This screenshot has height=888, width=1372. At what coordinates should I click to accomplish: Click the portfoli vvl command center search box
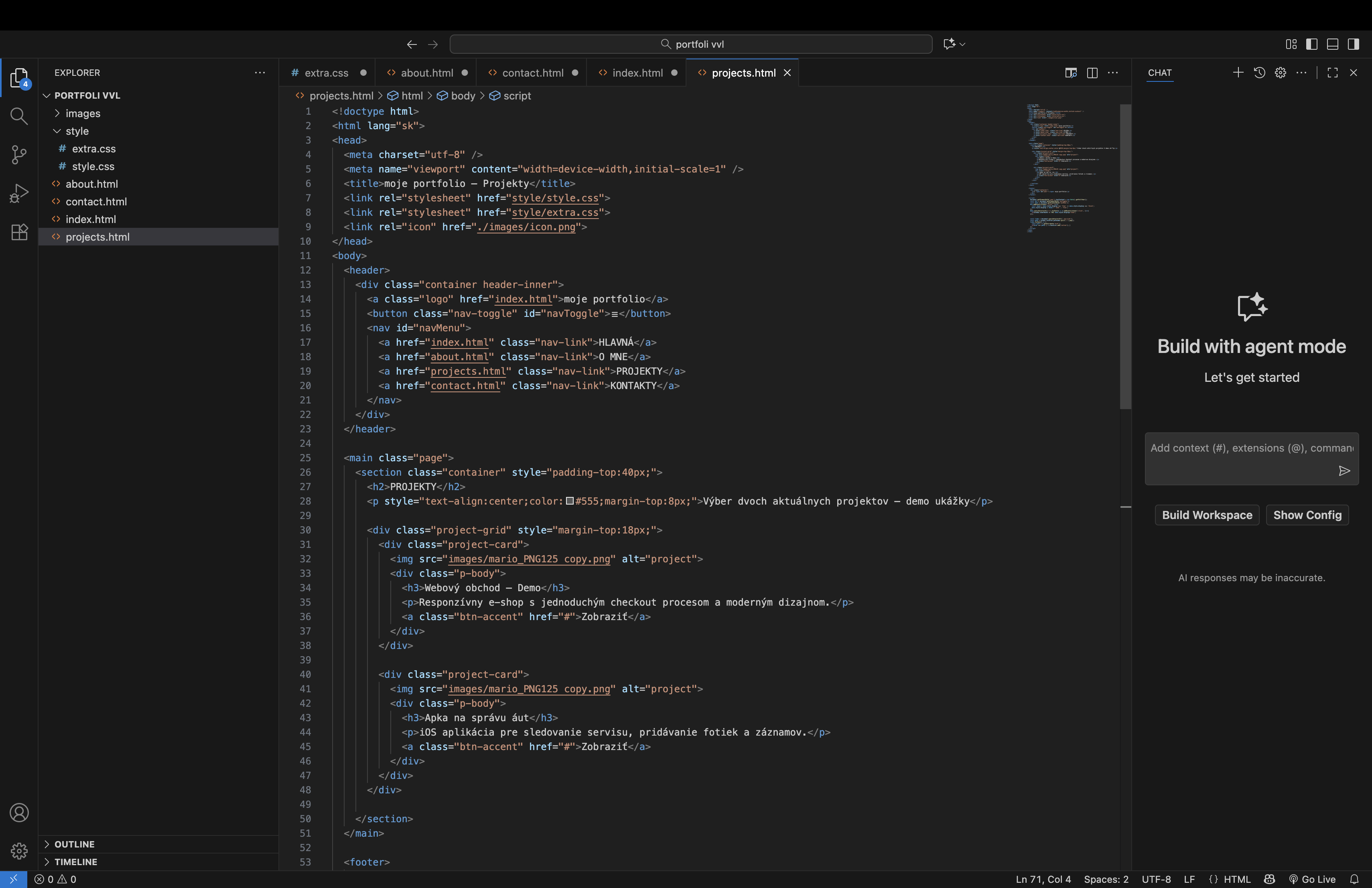(690, 45)
